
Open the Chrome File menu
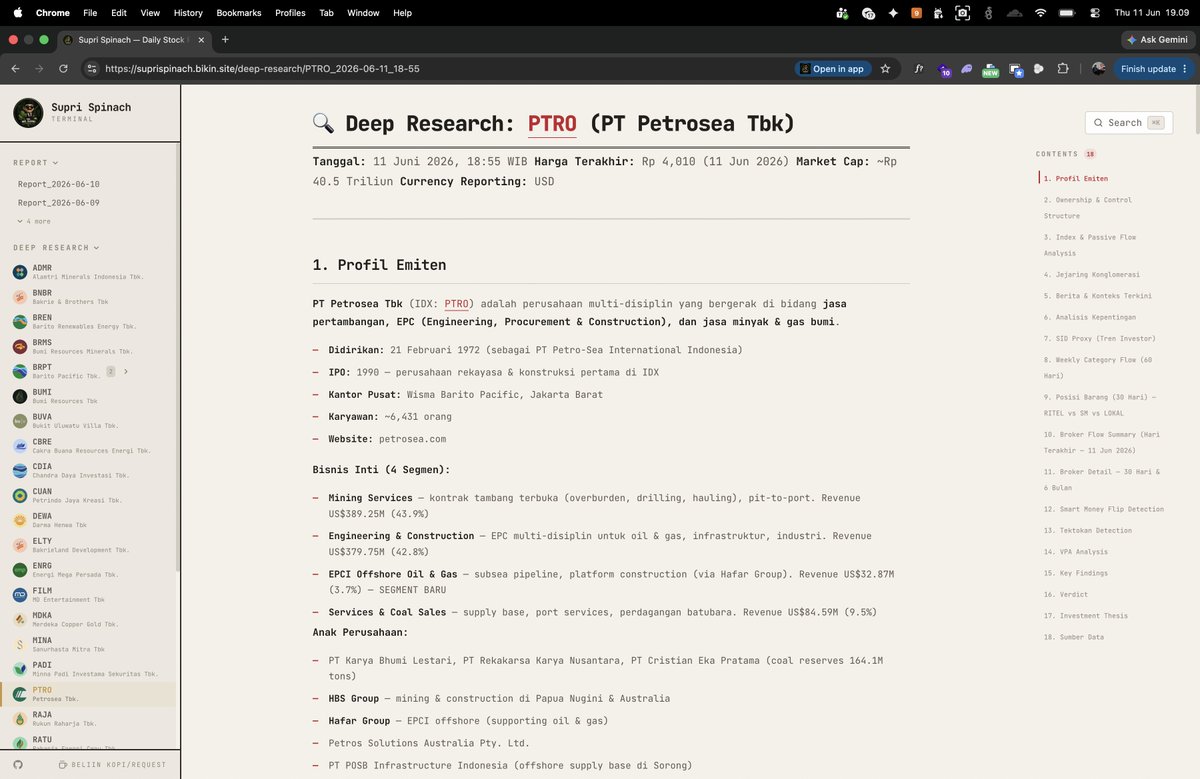(90, 13)
